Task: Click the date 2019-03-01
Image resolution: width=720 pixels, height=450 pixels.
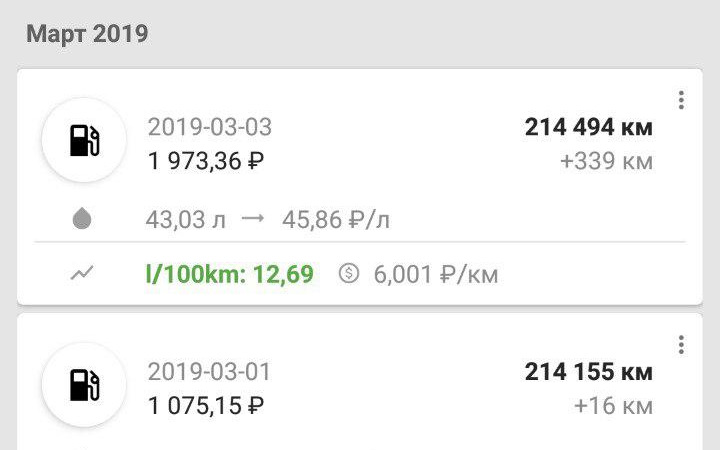Action: click(x=209, y=372)
